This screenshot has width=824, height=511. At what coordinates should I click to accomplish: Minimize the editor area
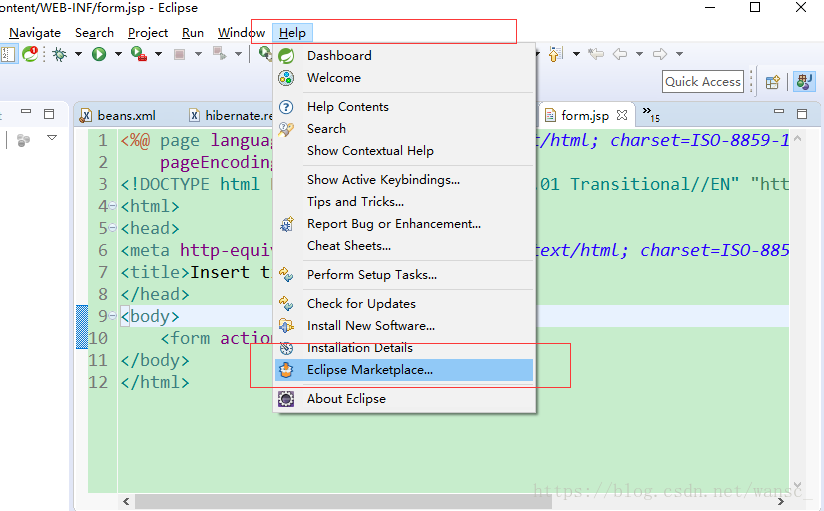[x=779, y=112]
